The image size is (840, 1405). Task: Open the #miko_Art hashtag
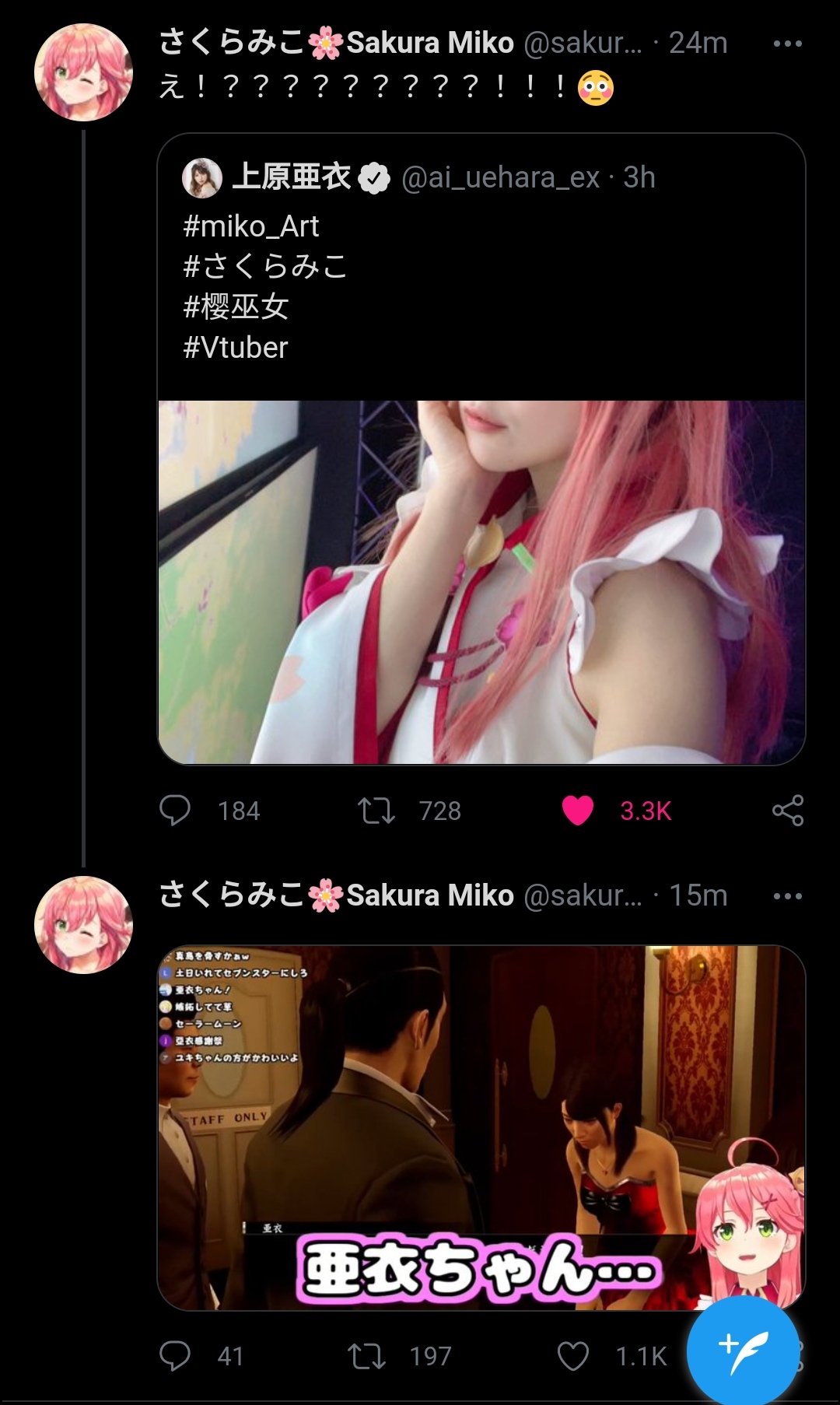251,226
